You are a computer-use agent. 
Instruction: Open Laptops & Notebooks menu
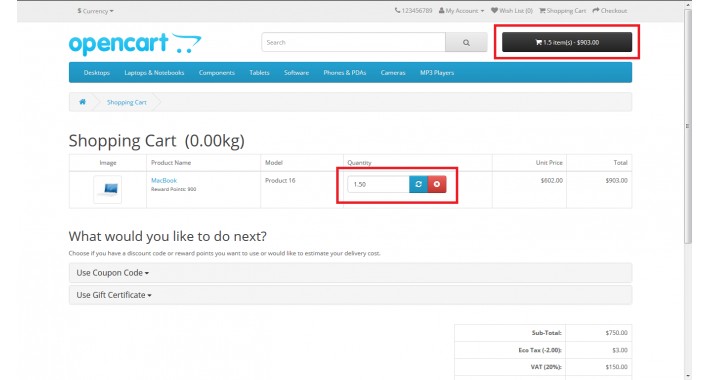(154, 72)
